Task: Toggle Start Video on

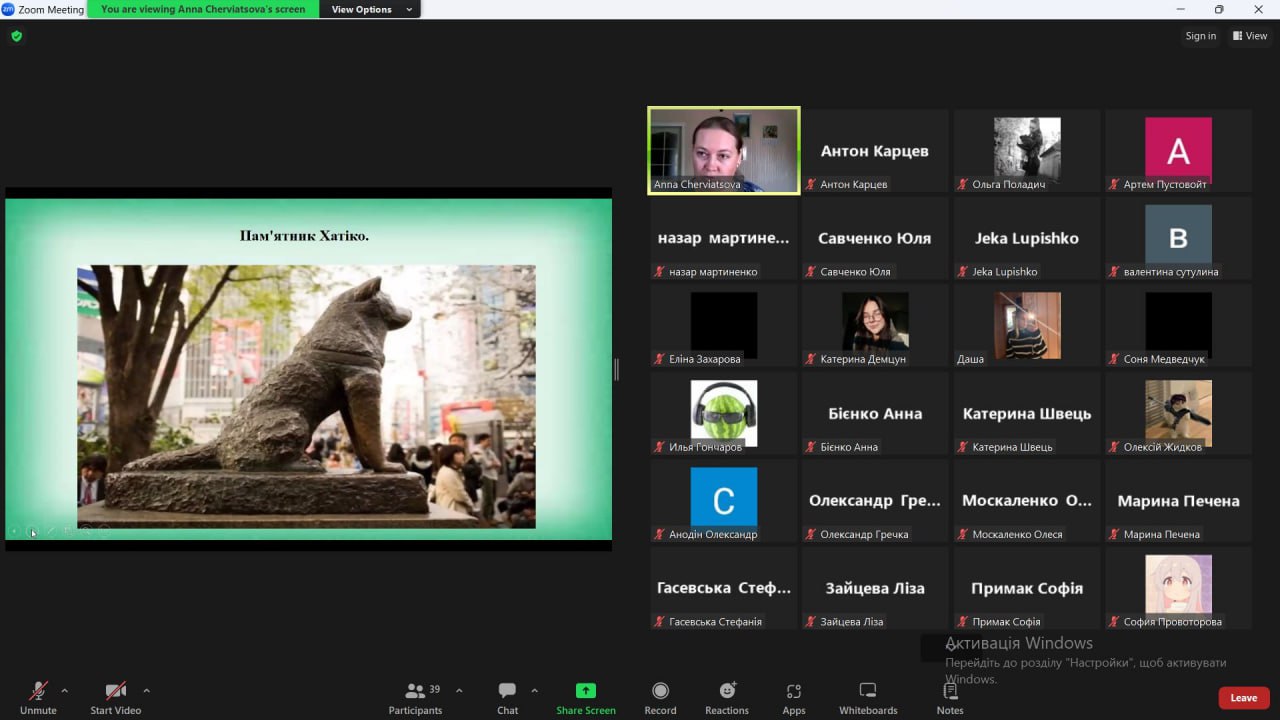Action: tap(116, 691)
